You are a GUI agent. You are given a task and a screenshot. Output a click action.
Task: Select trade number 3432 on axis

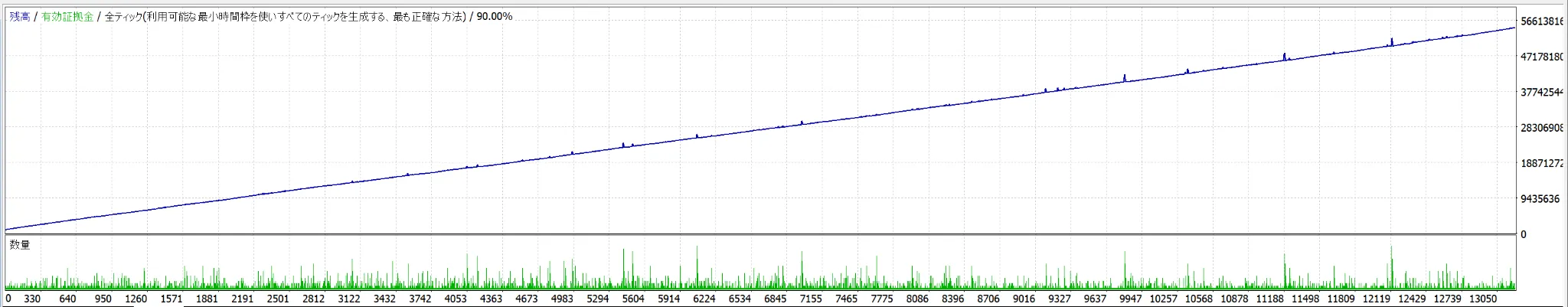(384, 299)
